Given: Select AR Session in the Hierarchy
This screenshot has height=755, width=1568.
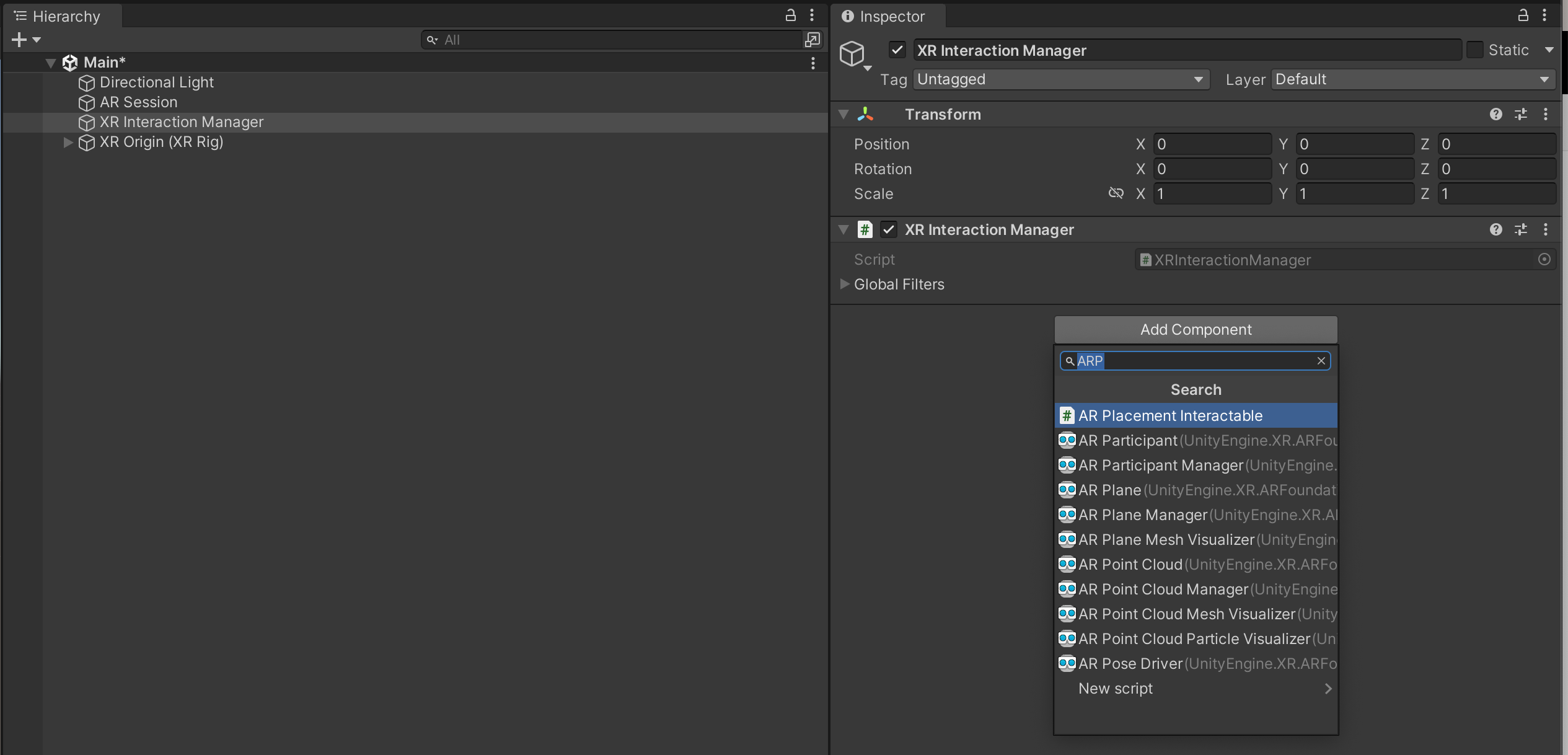Looking at the screenshot, I should coord(138,102).
